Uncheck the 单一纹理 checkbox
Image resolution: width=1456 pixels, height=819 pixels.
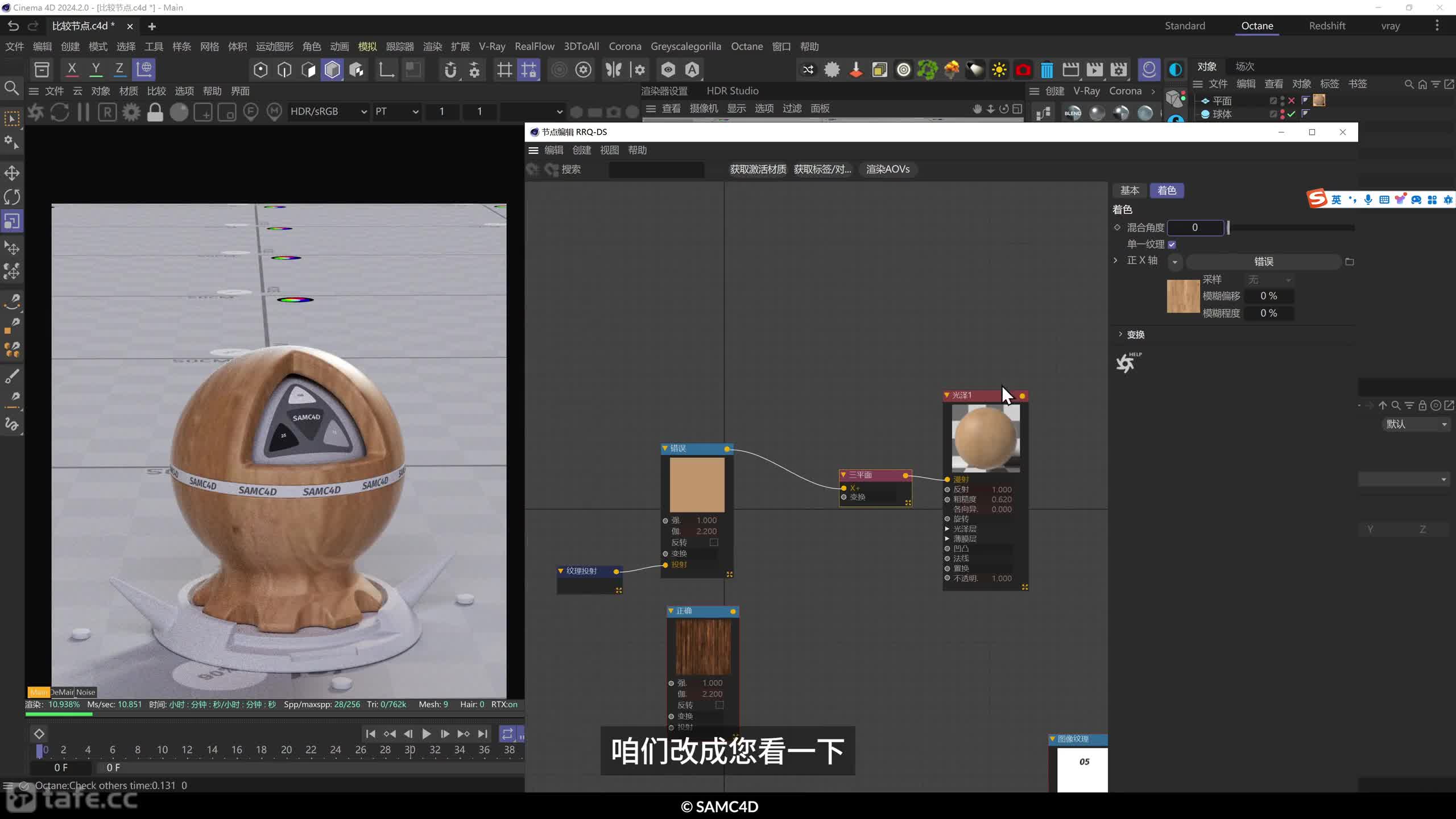pyautogui.click(x=1172, y=245)
